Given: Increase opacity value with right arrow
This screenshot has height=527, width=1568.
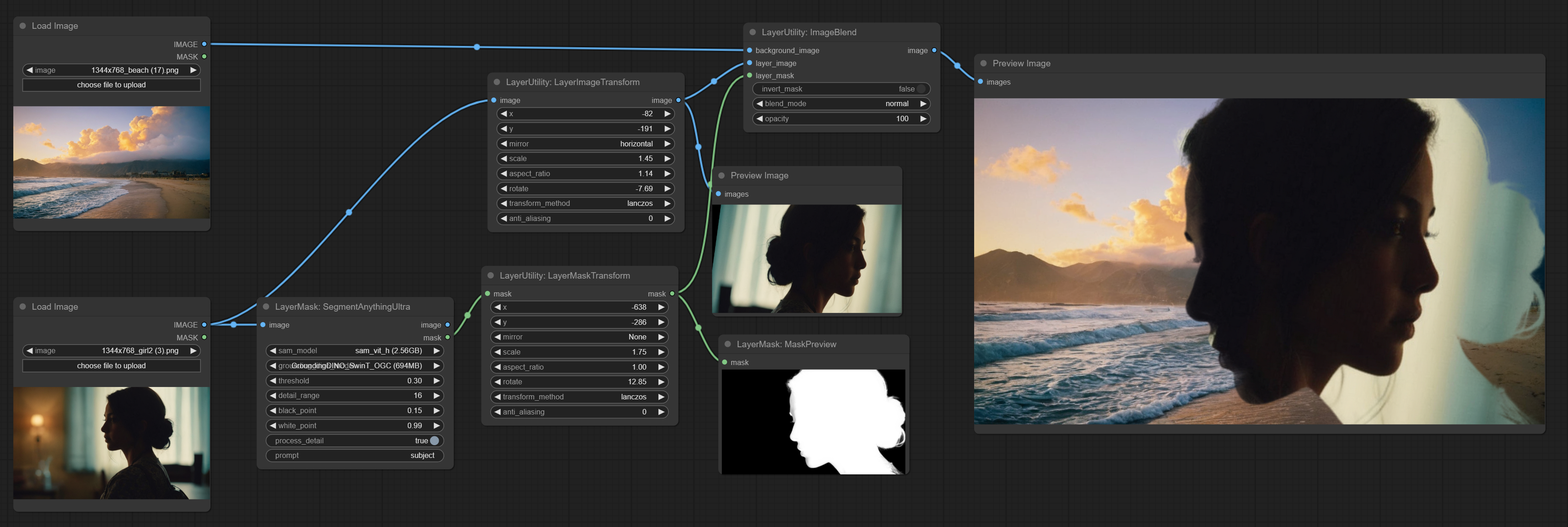Looking at the screenshot, I should (x=923, y=119).
